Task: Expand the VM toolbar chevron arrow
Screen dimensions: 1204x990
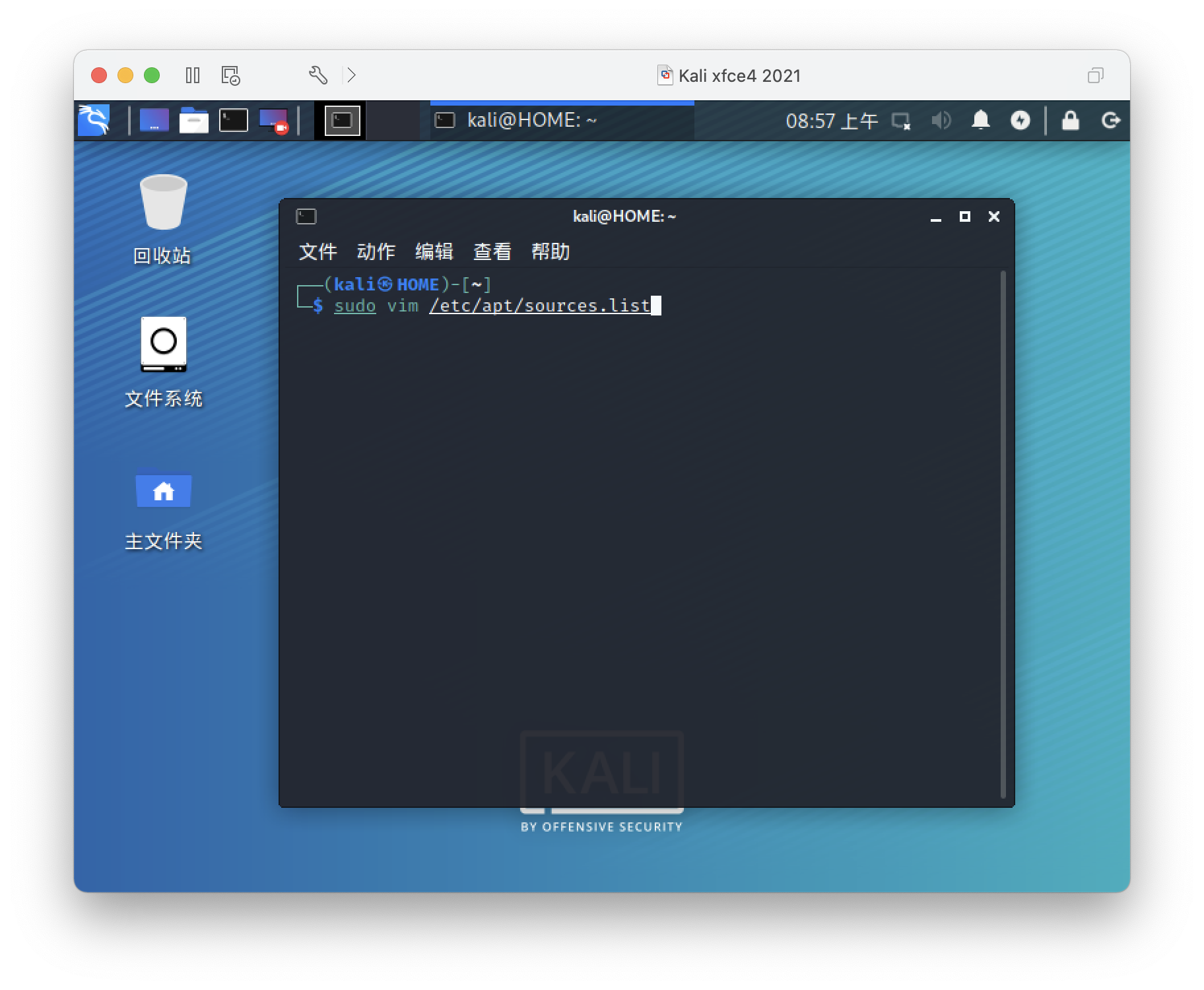Action: coord(352,75)
